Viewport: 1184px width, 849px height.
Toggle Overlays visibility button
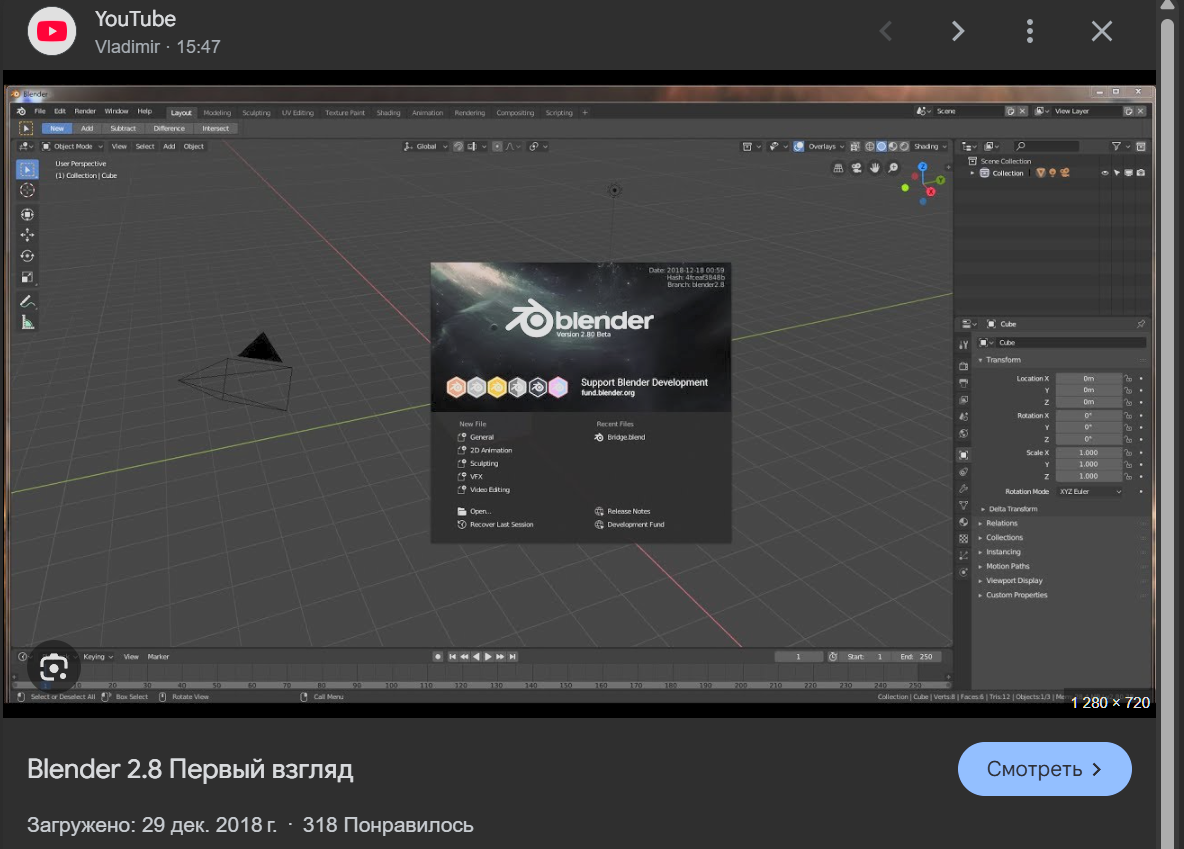click(x=799, y=147)
